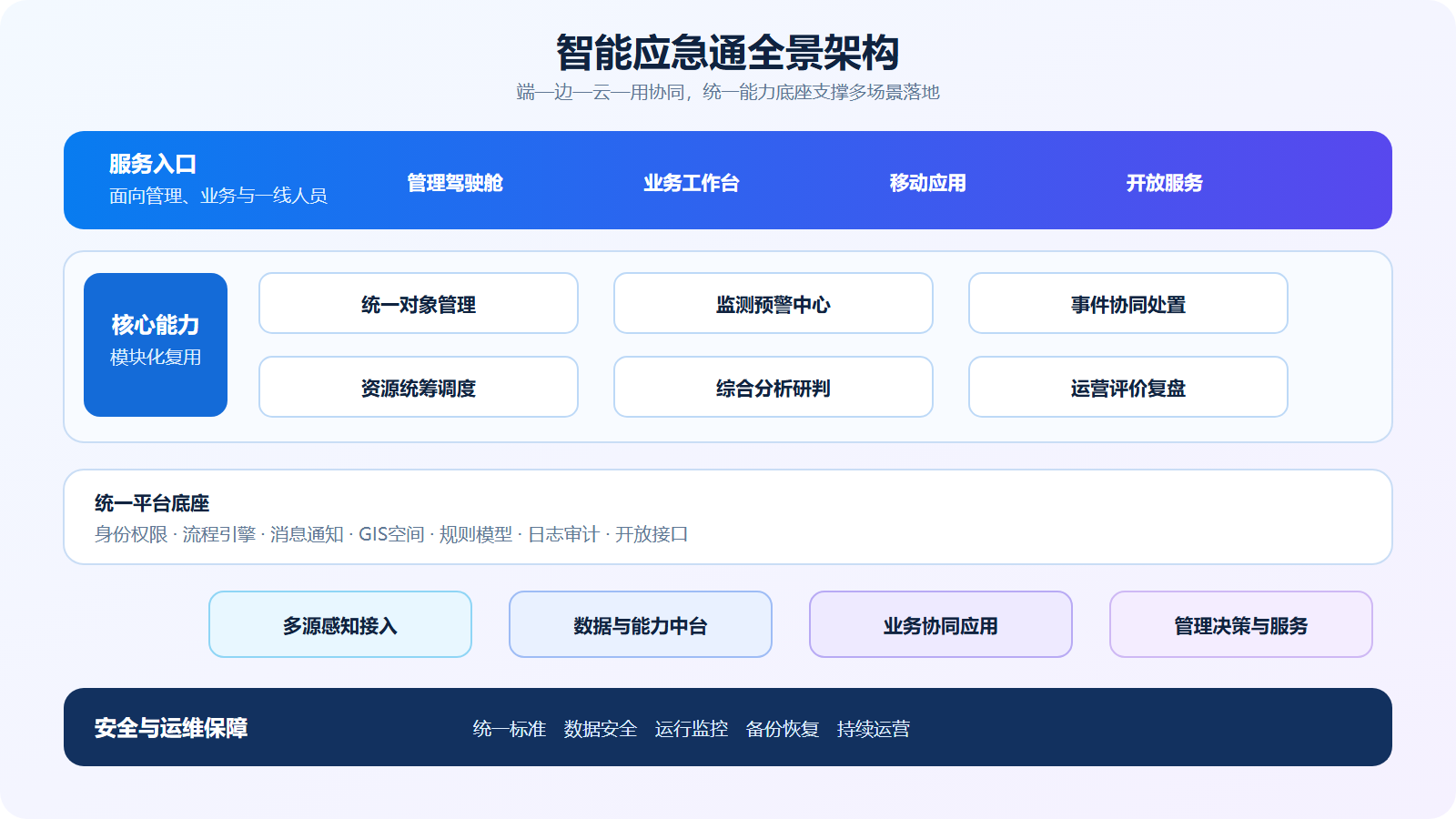Click 运行监控 in the bottom bar

(x=692, y=729)
